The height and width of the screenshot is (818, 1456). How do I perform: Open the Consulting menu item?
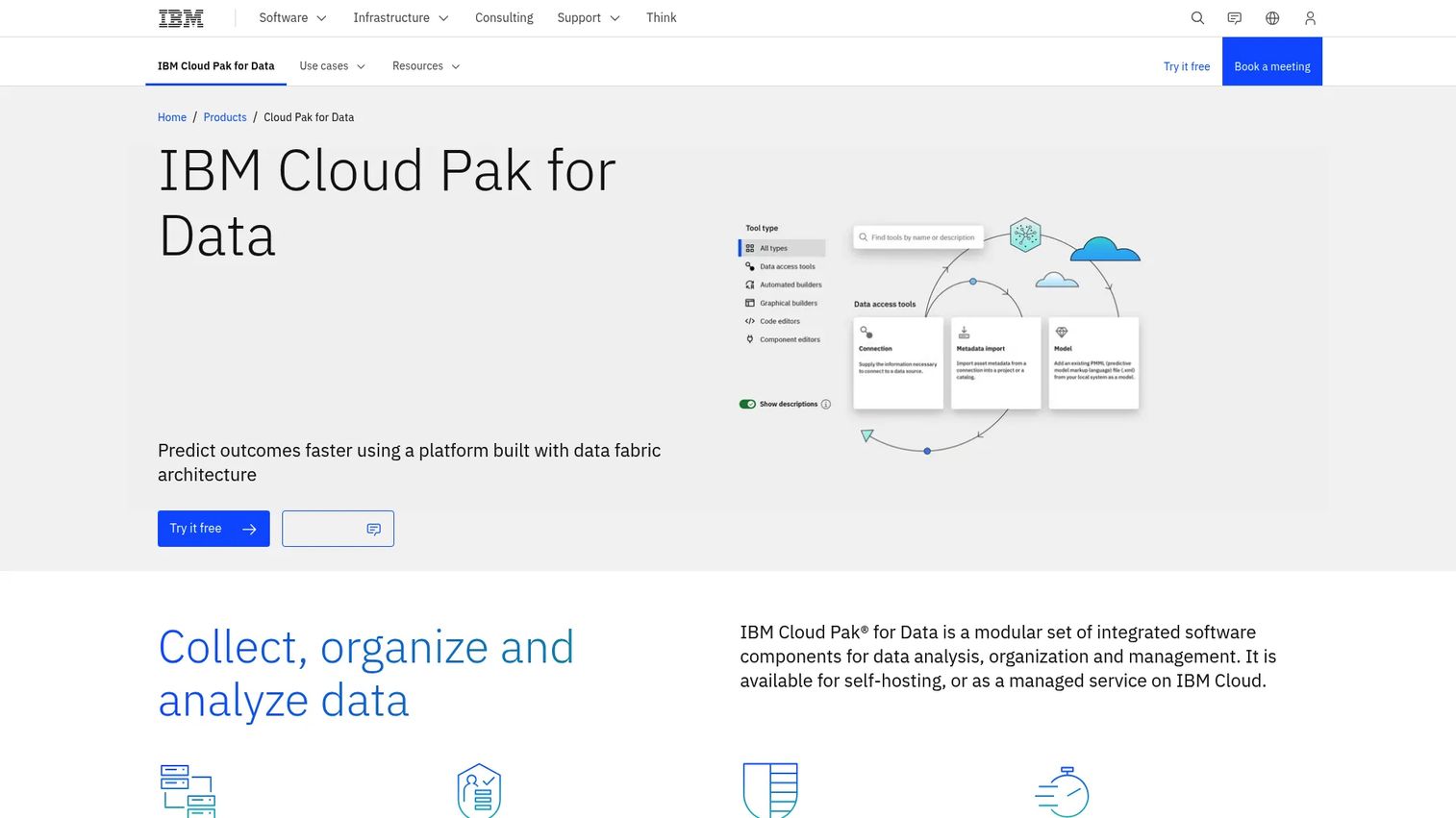pos(504,18)
